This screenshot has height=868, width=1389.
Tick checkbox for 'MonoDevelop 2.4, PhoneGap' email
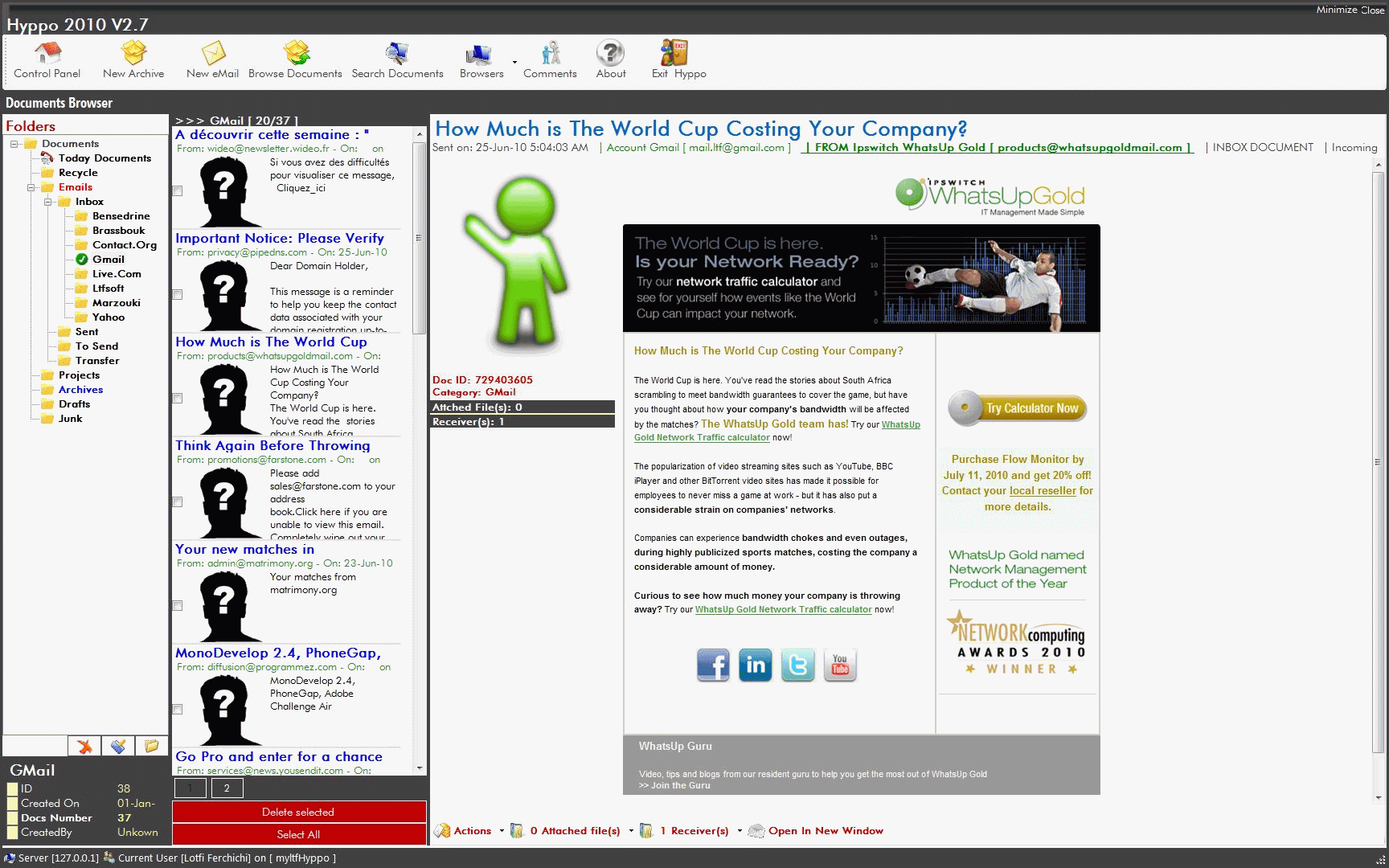click(x=178, y=710)
